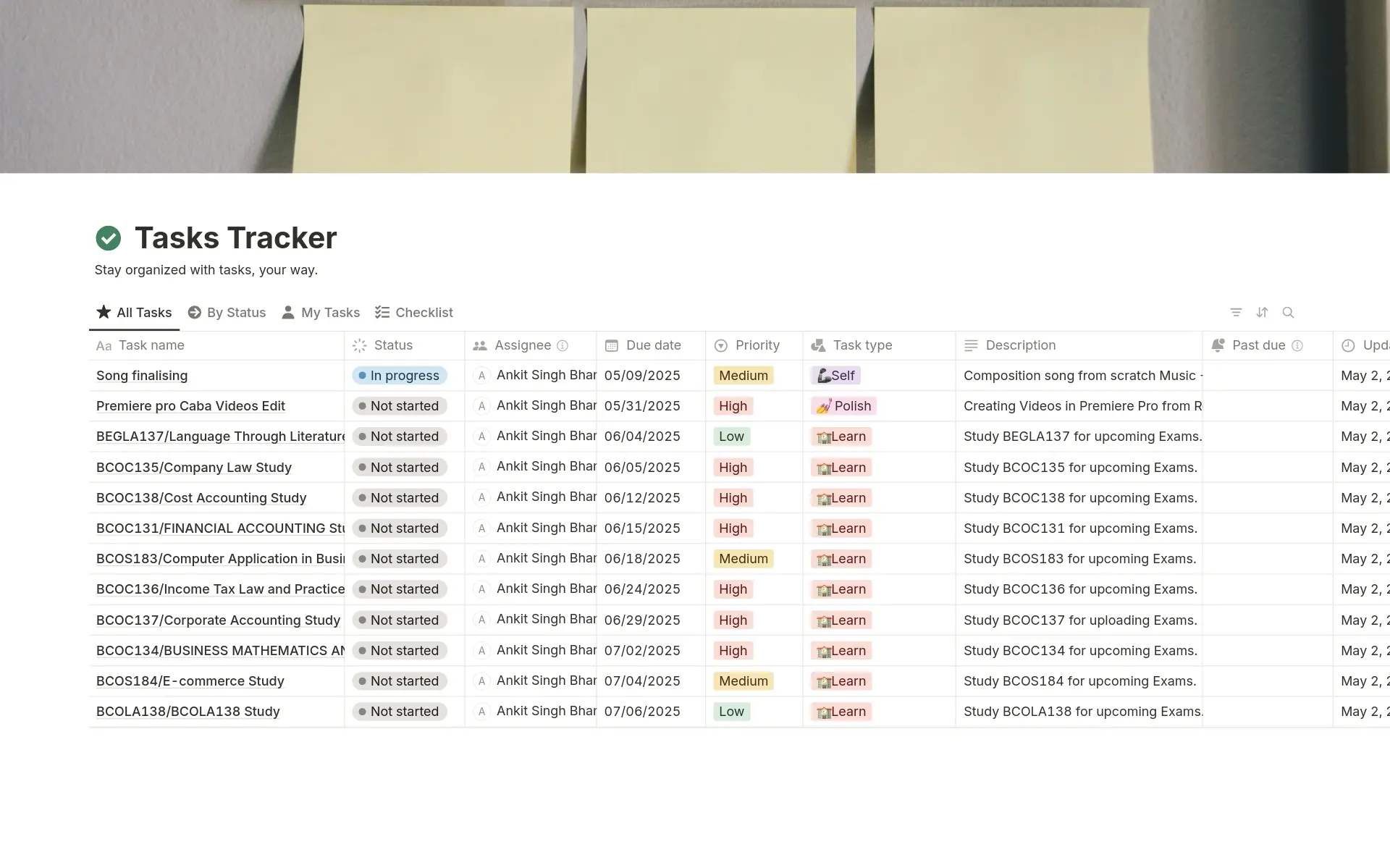Viewport: 1390px width, 868px height.
Task: Open Status column header menu
Action: pos(393,346)
